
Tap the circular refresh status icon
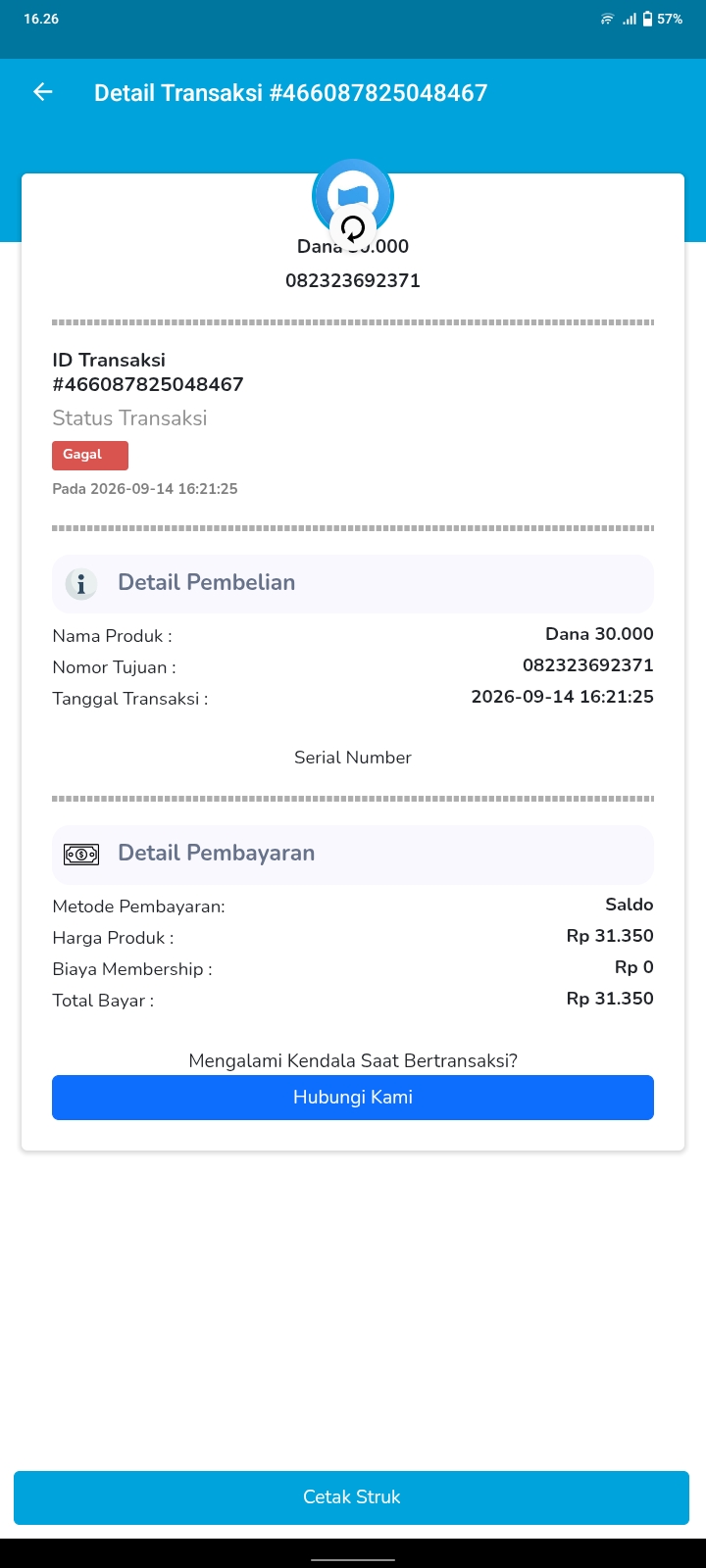pos(353,229)
